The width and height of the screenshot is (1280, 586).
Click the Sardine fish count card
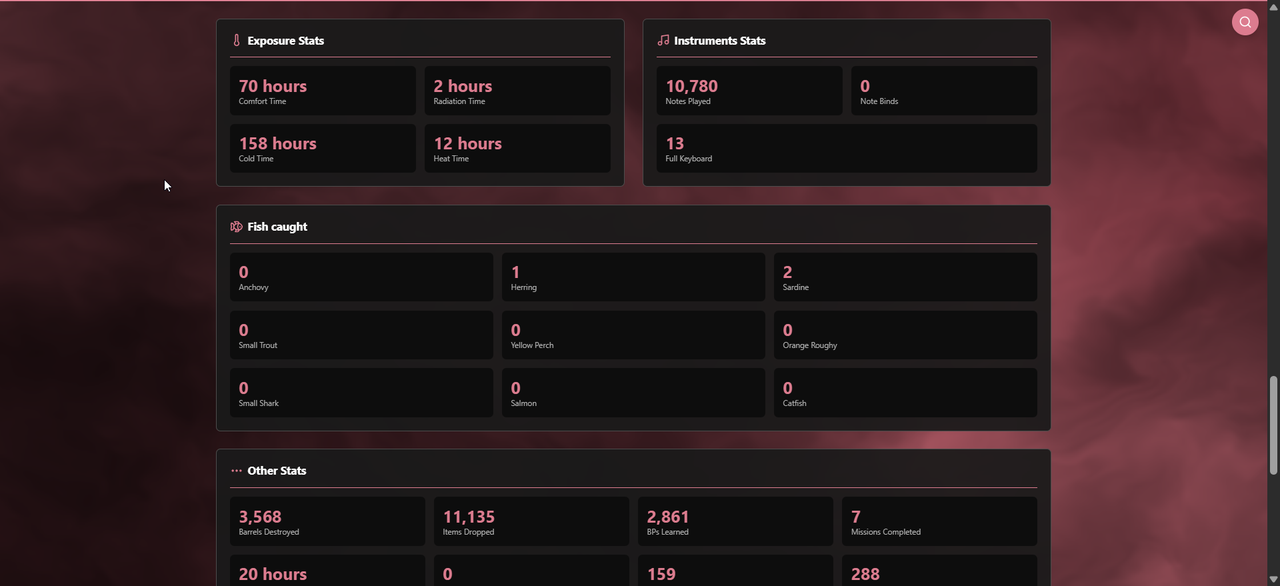(905, 277)
